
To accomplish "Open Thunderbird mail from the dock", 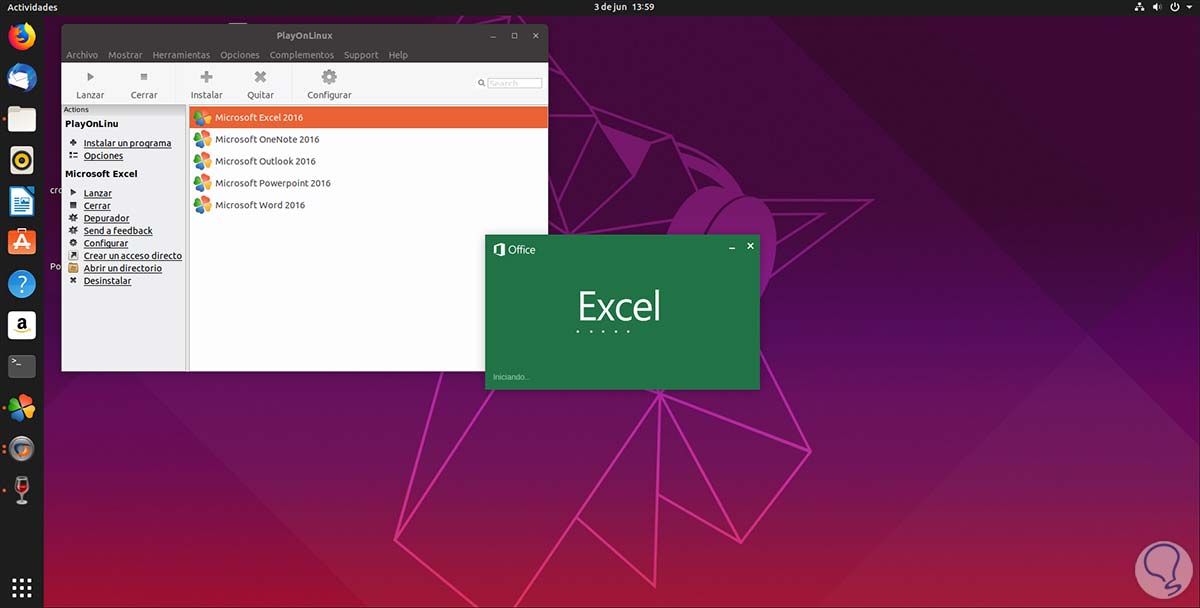I will 22,78.
